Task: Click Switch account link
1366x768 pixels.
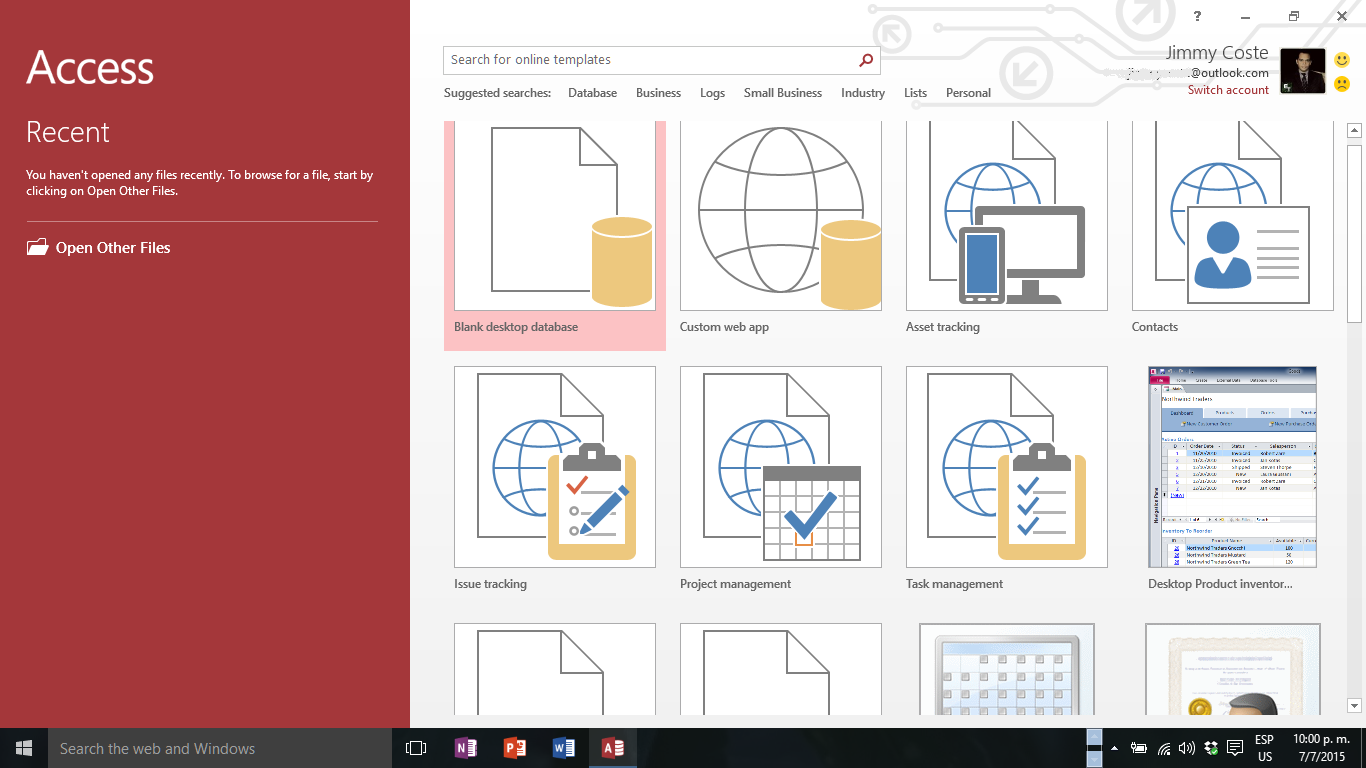Action: coord(1228,90)
